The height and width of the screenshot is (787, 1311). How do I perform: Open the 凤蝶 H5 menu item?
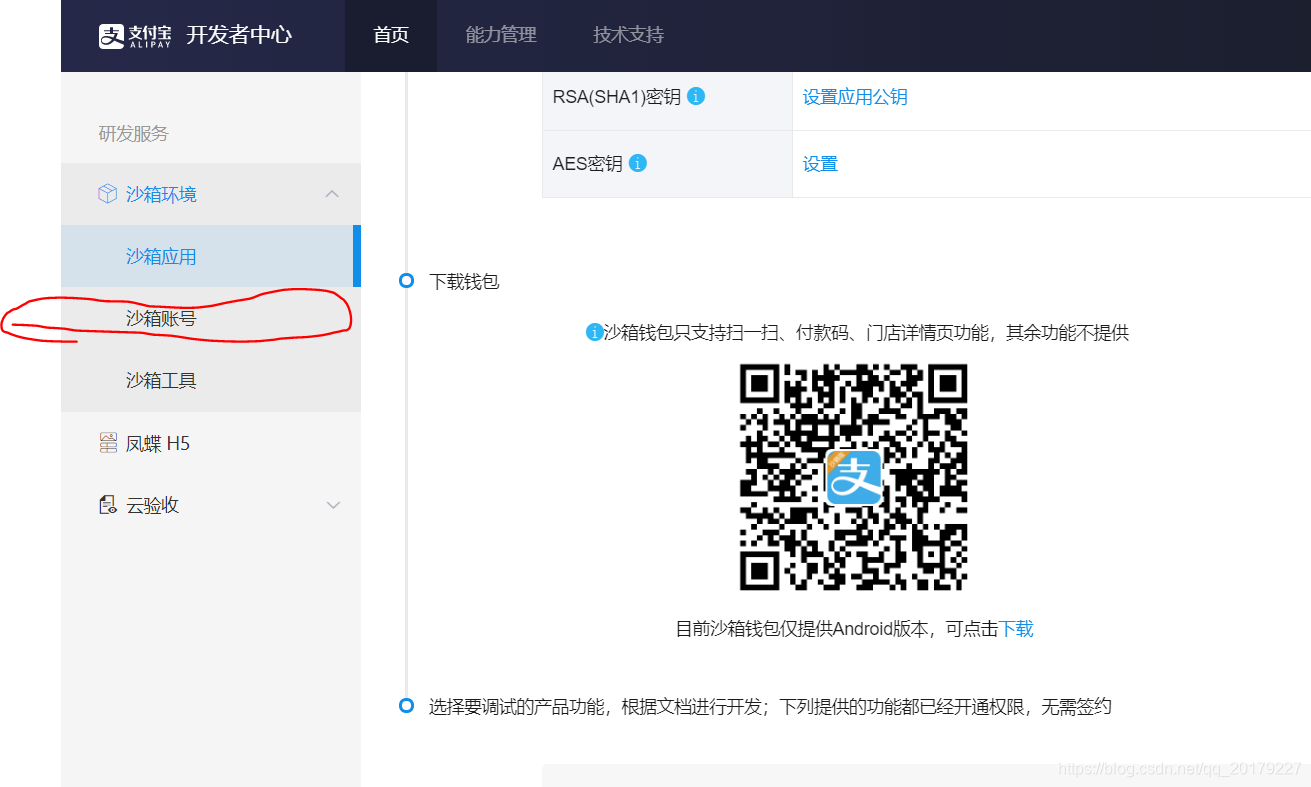(211, 443)
